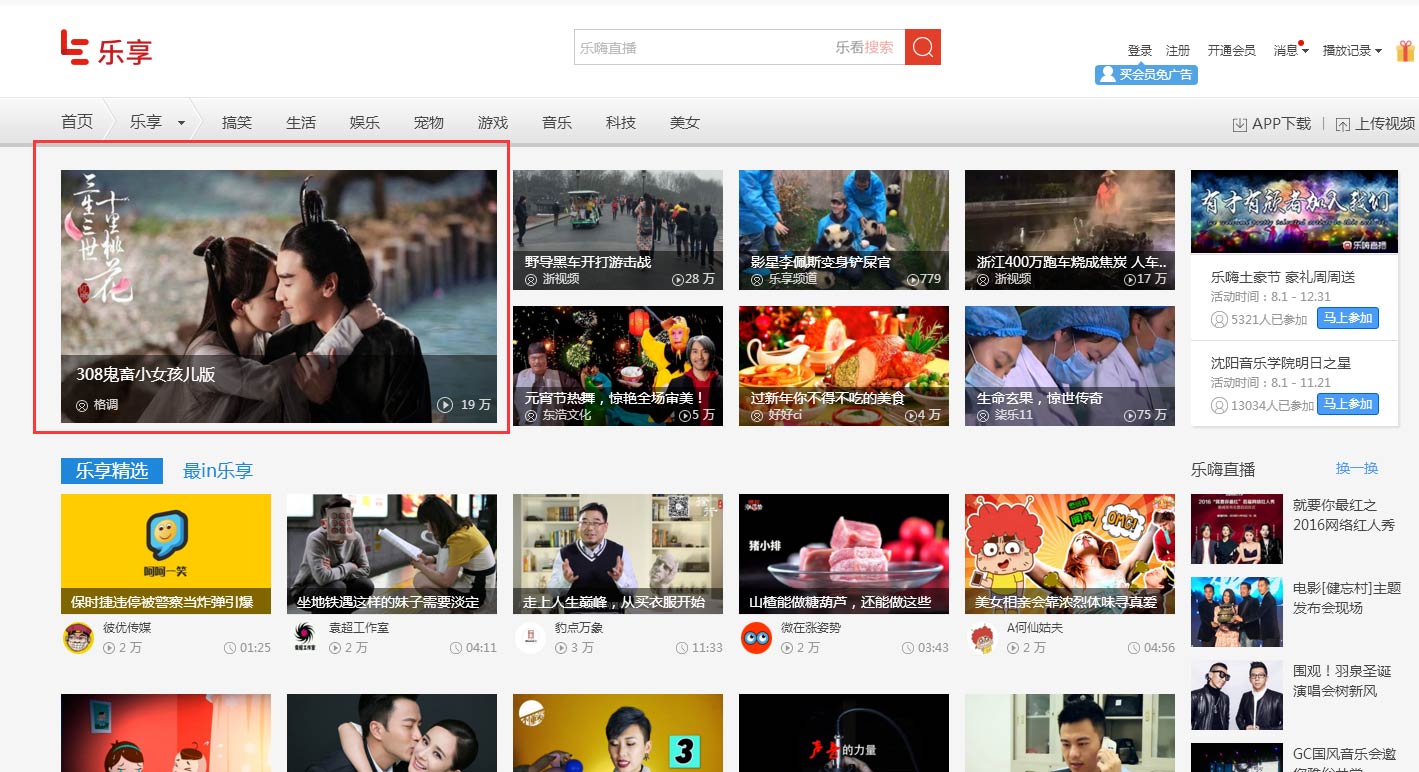Open the 宠物 category
Screen dimensions: 1419x772
[429, 122]
